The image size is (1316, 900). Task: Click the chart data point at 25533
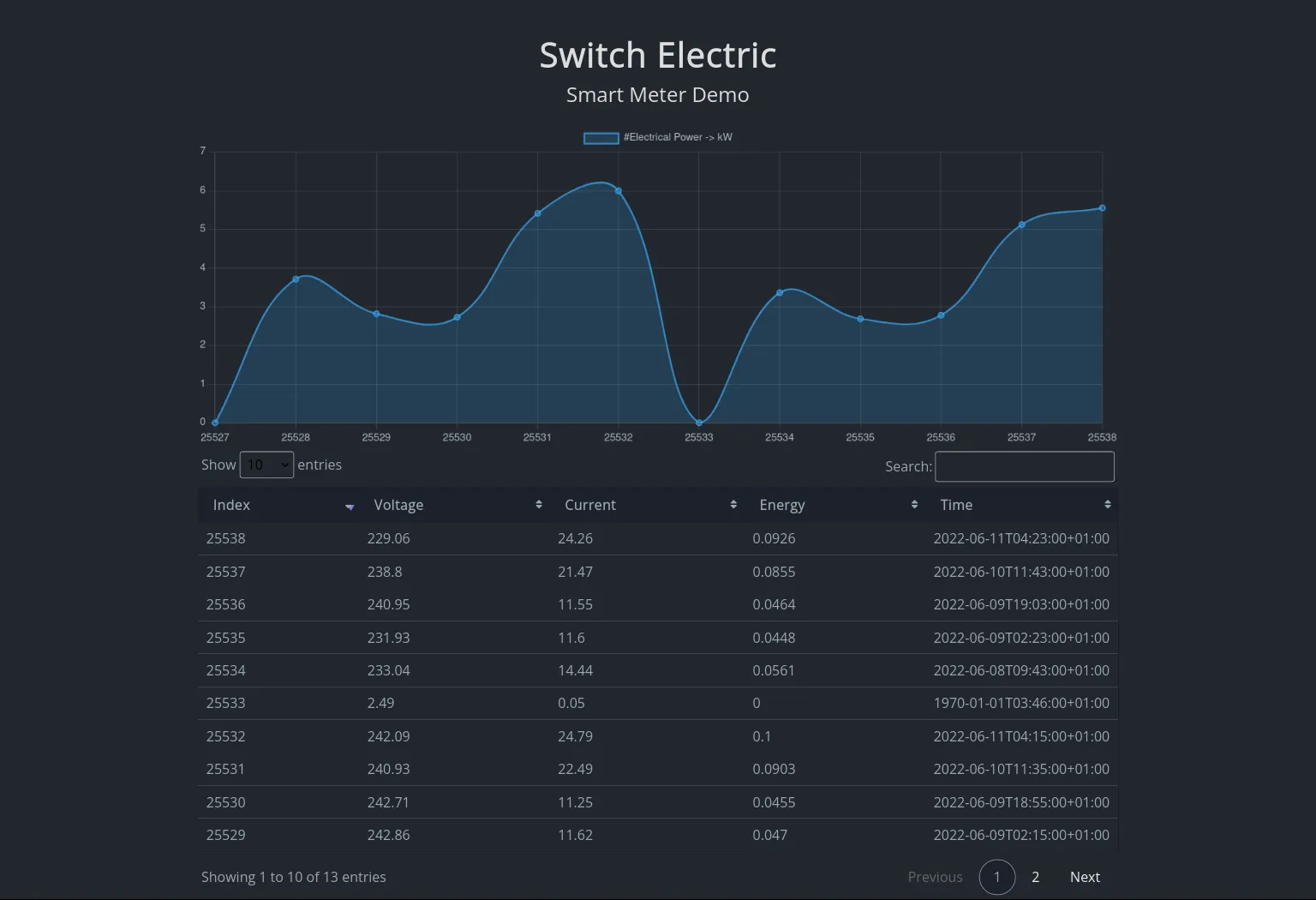click(x=699, y=423)
